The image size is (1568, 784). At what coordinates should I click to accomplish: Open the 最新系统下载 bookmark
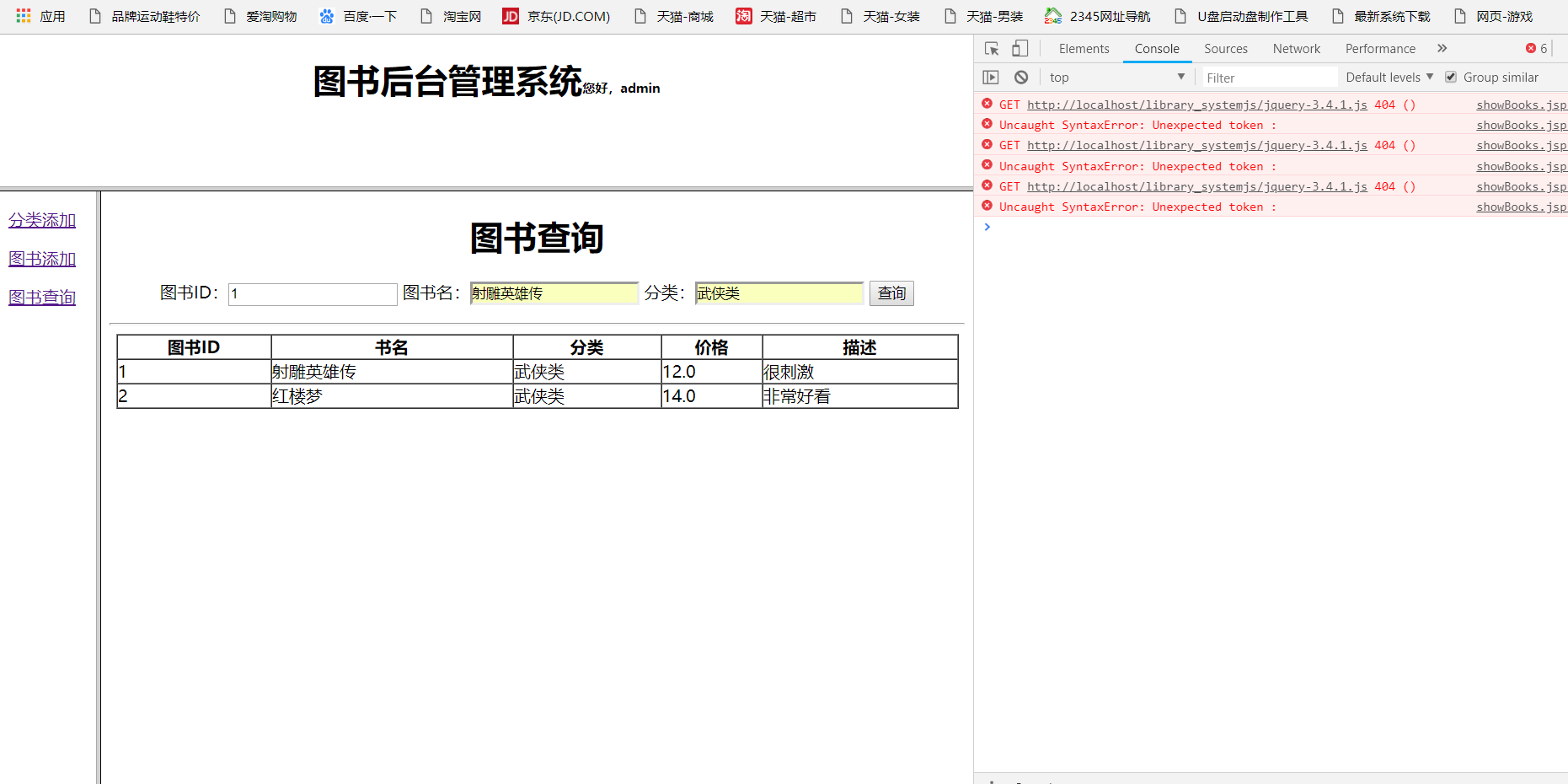pos(1381,16)
